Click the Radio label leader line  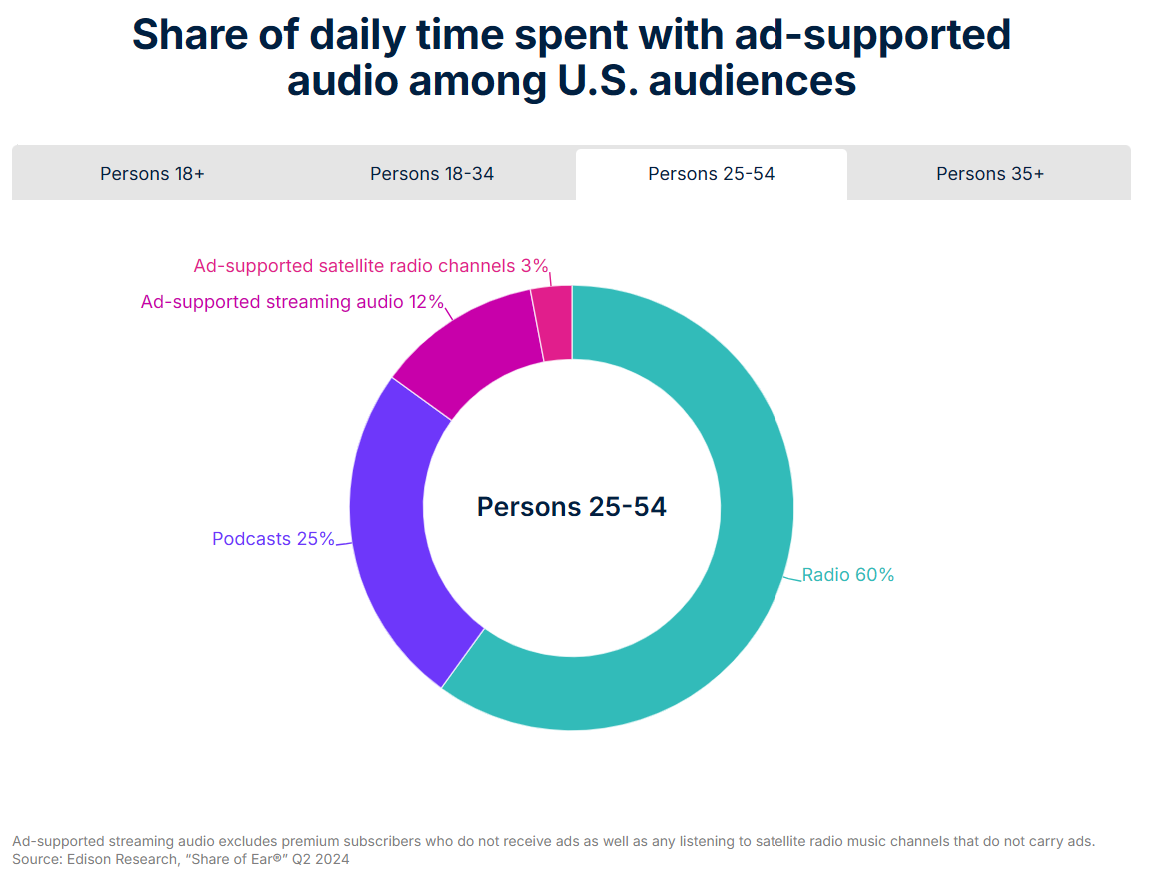pos(791,578)
